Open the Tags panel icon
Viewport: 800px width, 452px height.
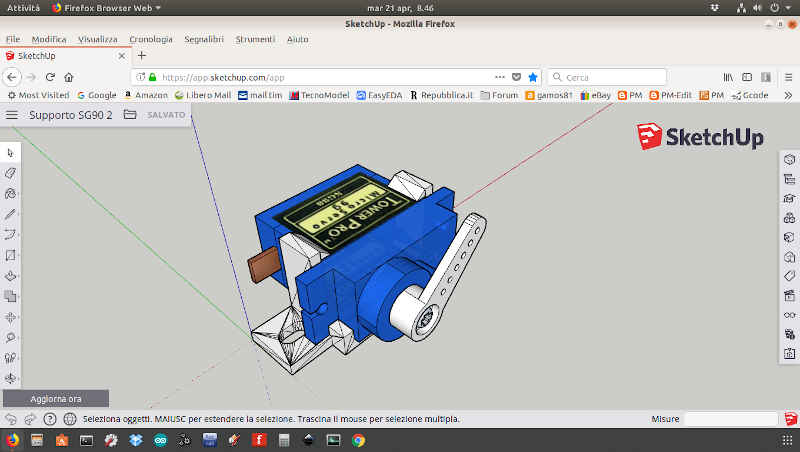point(789,276)
